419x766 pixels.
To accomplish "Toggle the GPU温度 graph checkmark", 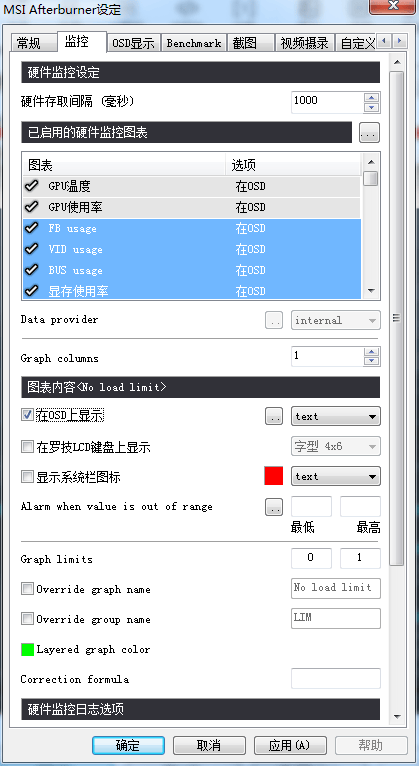I will (x=32, y=186).
